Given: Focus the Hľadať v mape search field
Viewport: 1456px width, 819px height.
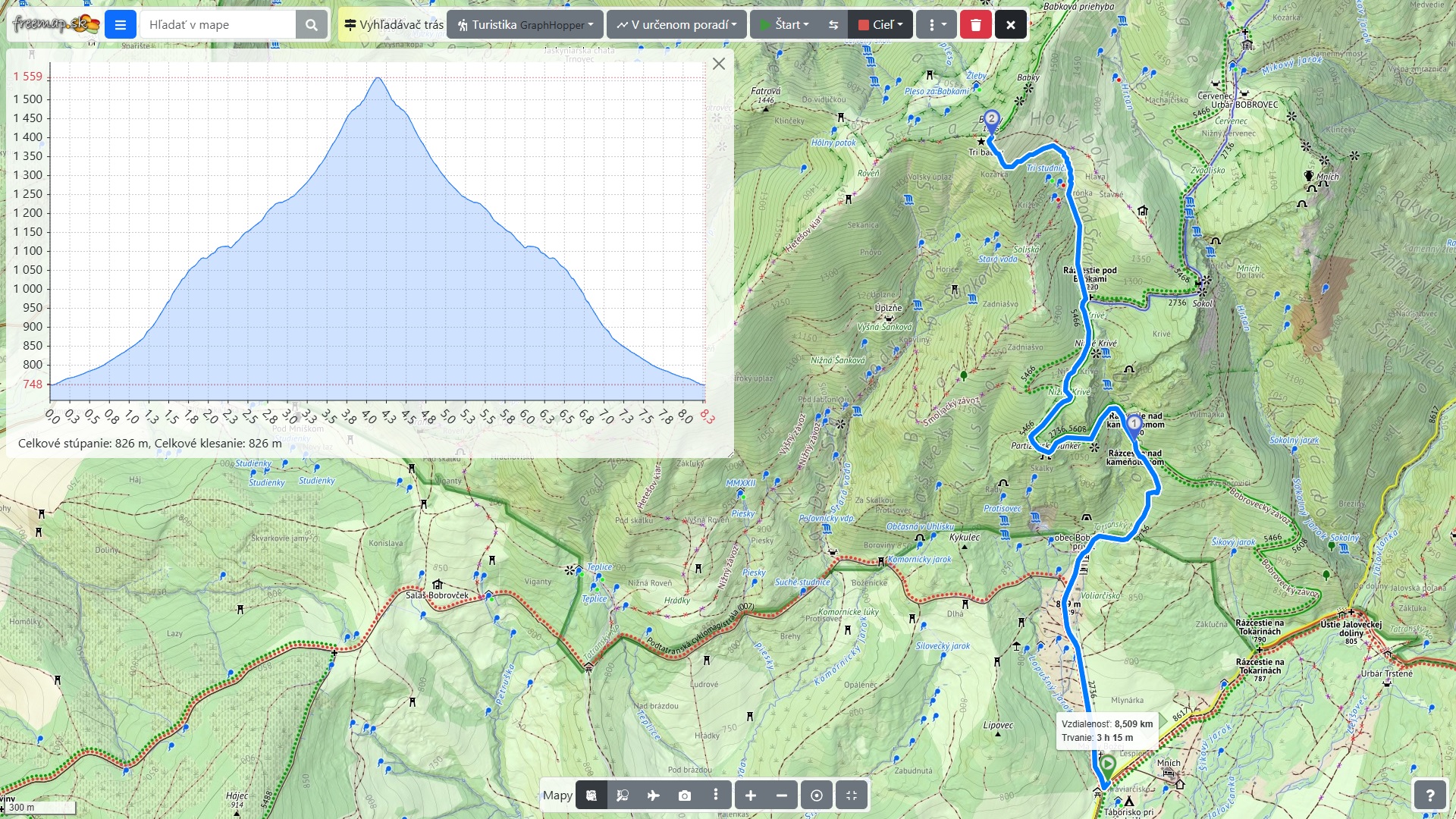Looking at the screenshot, I should tap(218, 25).
